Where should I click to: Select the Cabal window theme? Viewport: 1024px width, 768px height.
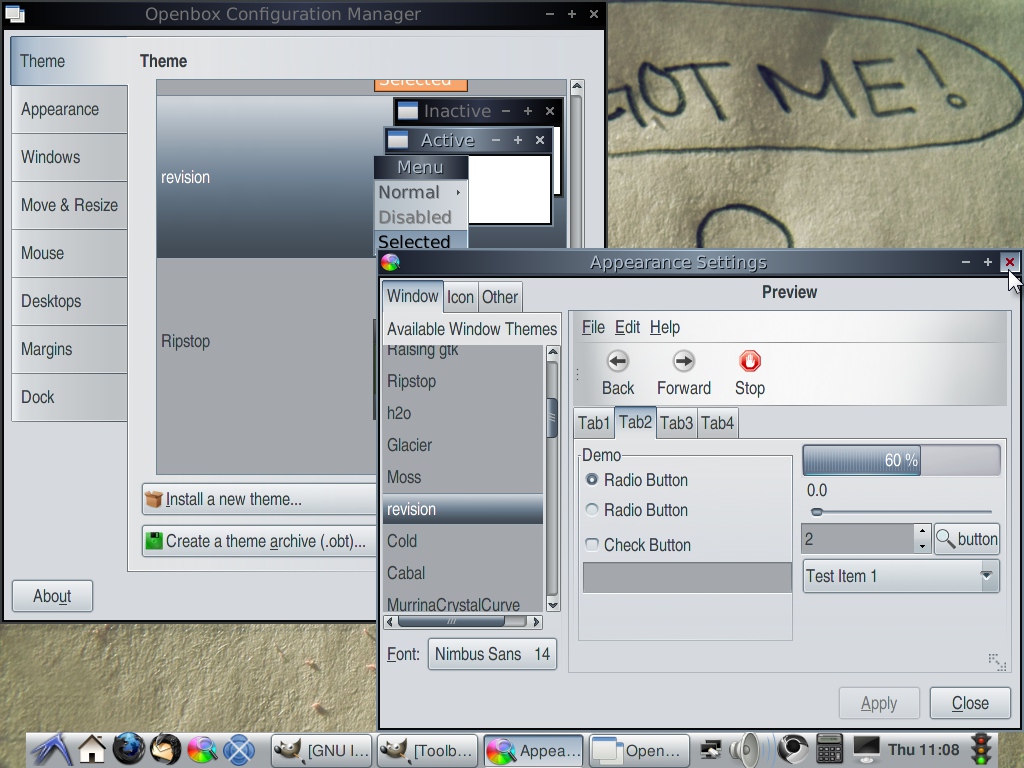[462, 573]
